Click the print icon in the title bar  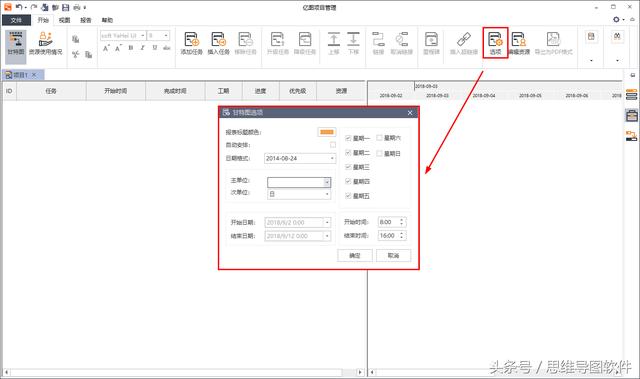[77, 7]
